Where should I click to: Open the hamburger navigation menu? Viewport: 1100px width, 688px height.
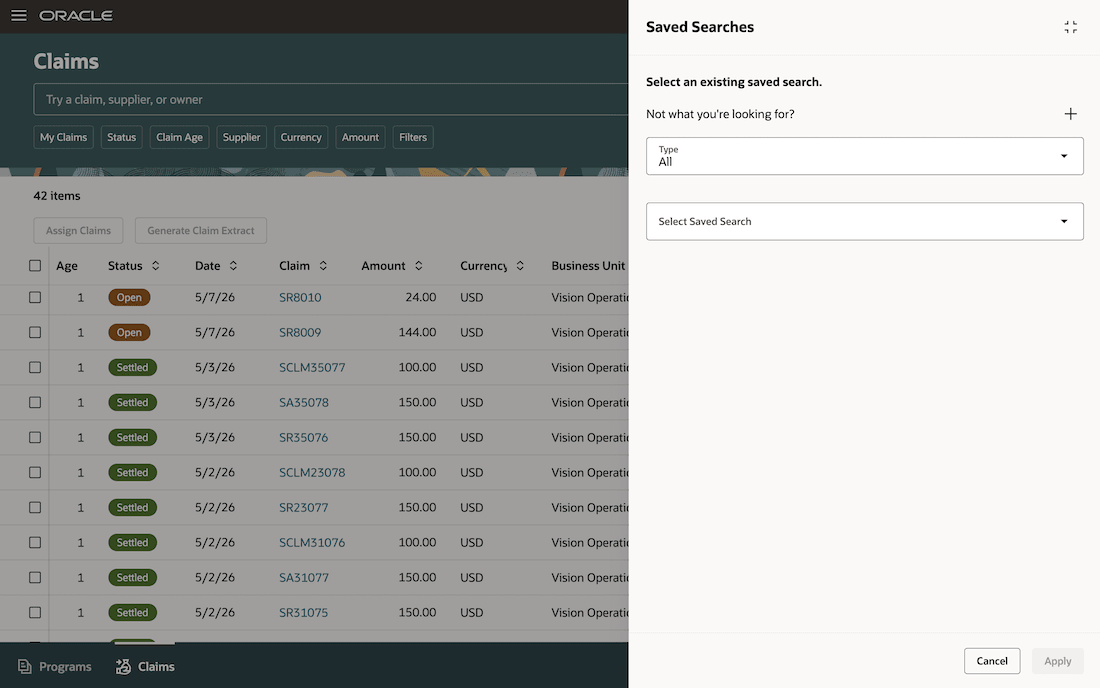point(19,15)
